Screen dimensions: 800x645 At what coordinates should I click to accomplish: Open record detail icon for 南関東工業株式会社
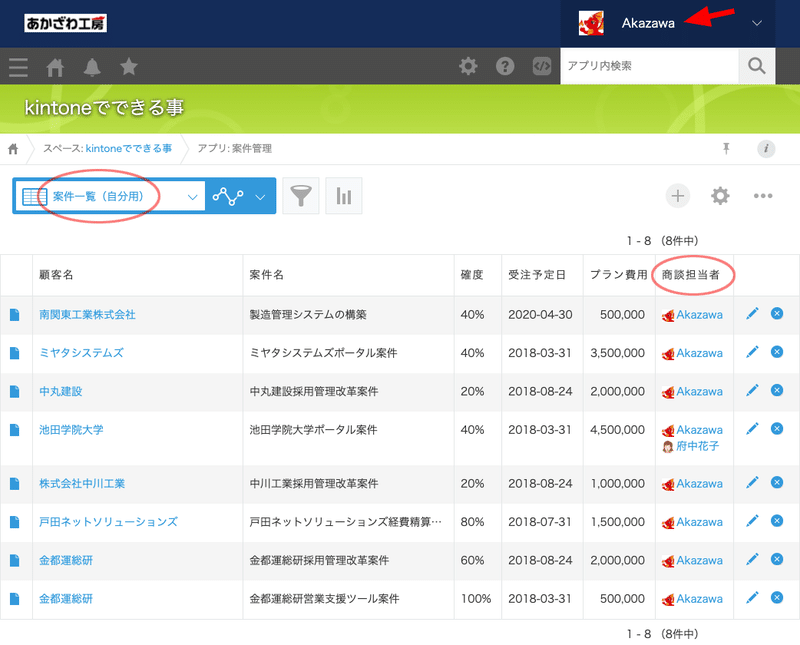[x=15, y=315]
